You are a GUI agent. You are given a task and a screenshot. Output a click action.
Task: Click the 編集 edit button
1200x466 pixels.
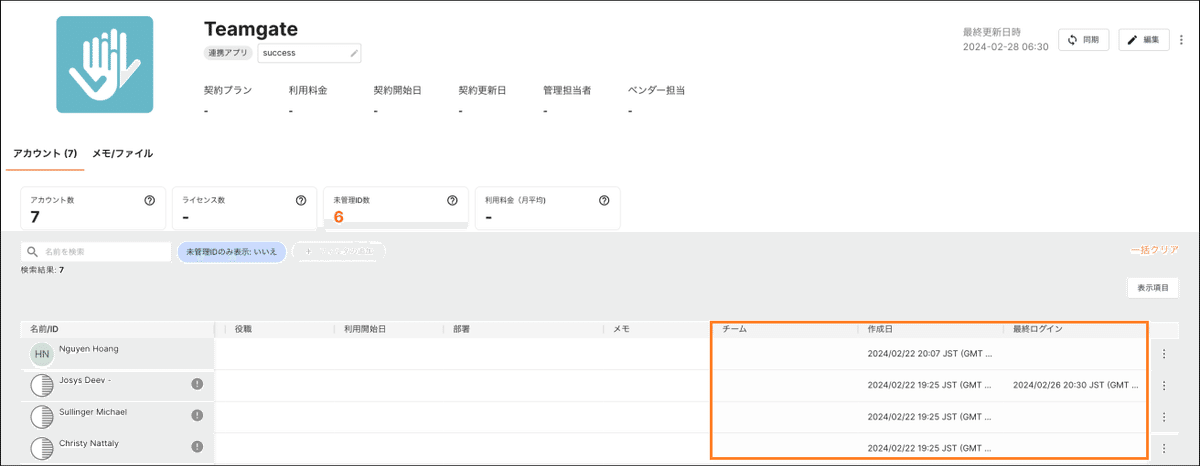[1144, 40]
